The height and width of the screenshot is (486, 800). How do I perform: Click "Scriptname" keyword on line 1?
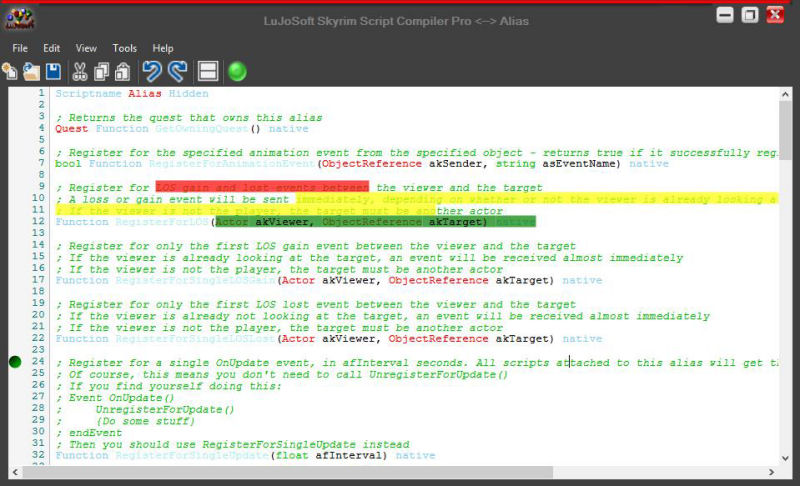(88, 93)
